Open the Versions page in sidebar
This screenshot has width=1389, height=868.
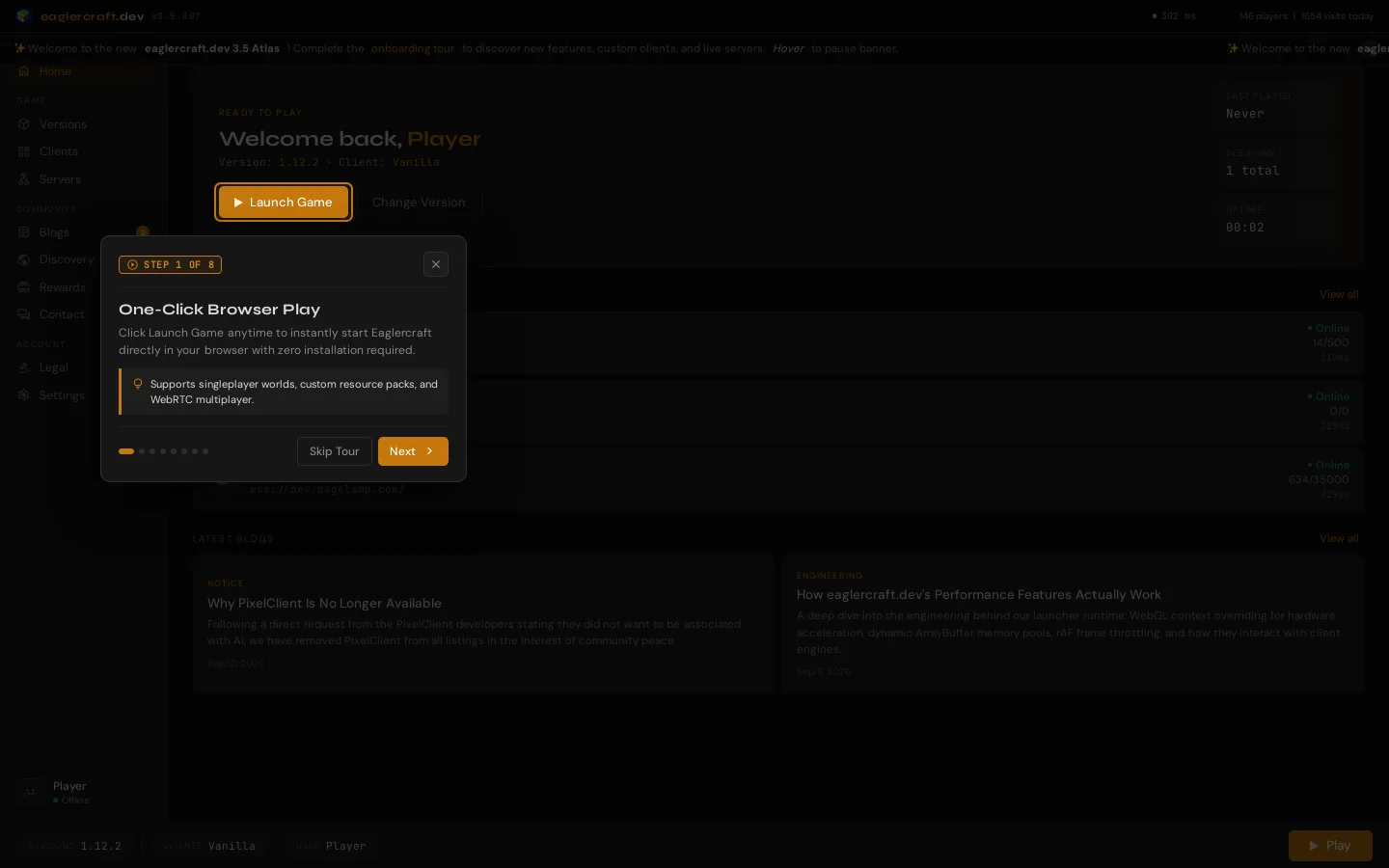coord(85,124)
